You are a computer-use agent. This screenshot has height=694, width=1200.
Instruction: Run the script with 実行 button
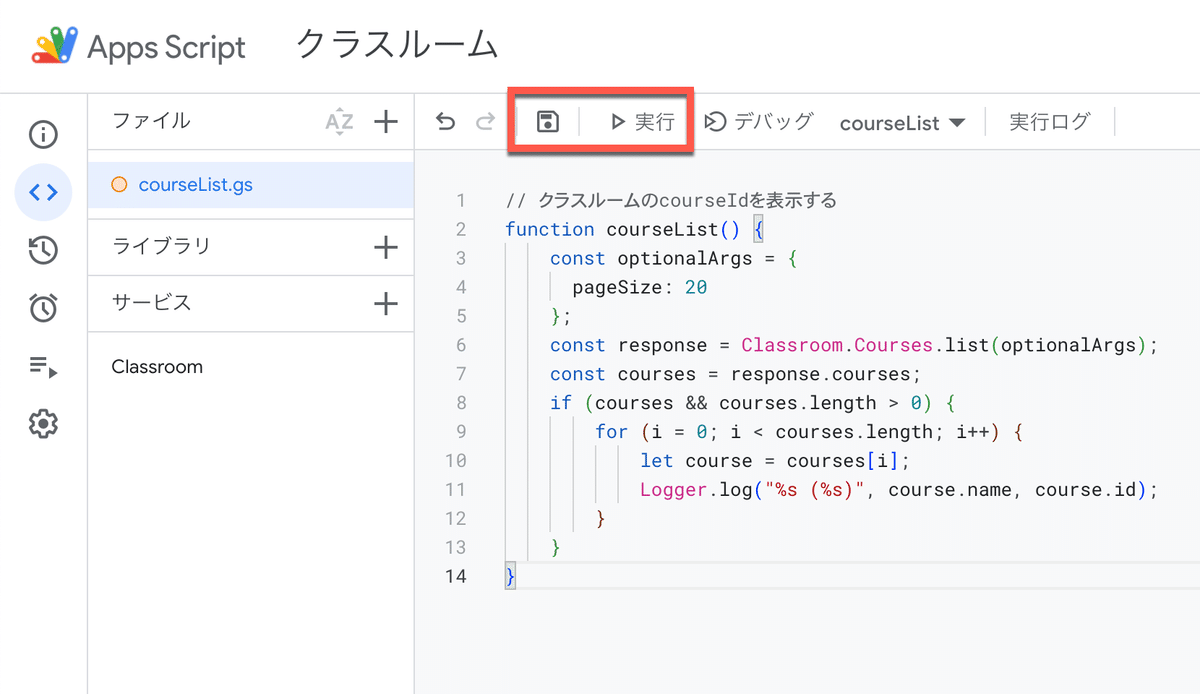pyautogui.click(x=641, y=122)
